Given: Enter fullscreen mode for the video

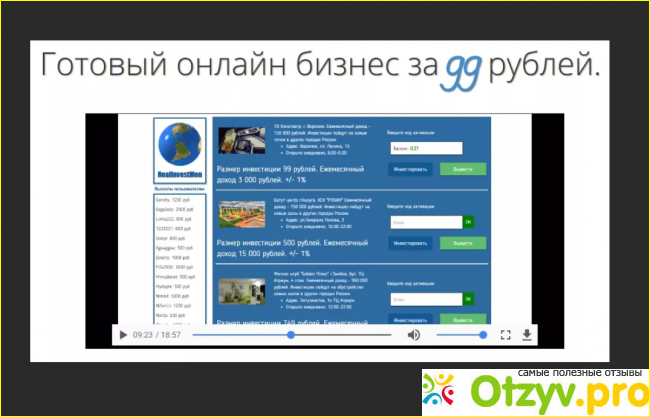Looking at the screenshot, I should [x=505, y=335].
